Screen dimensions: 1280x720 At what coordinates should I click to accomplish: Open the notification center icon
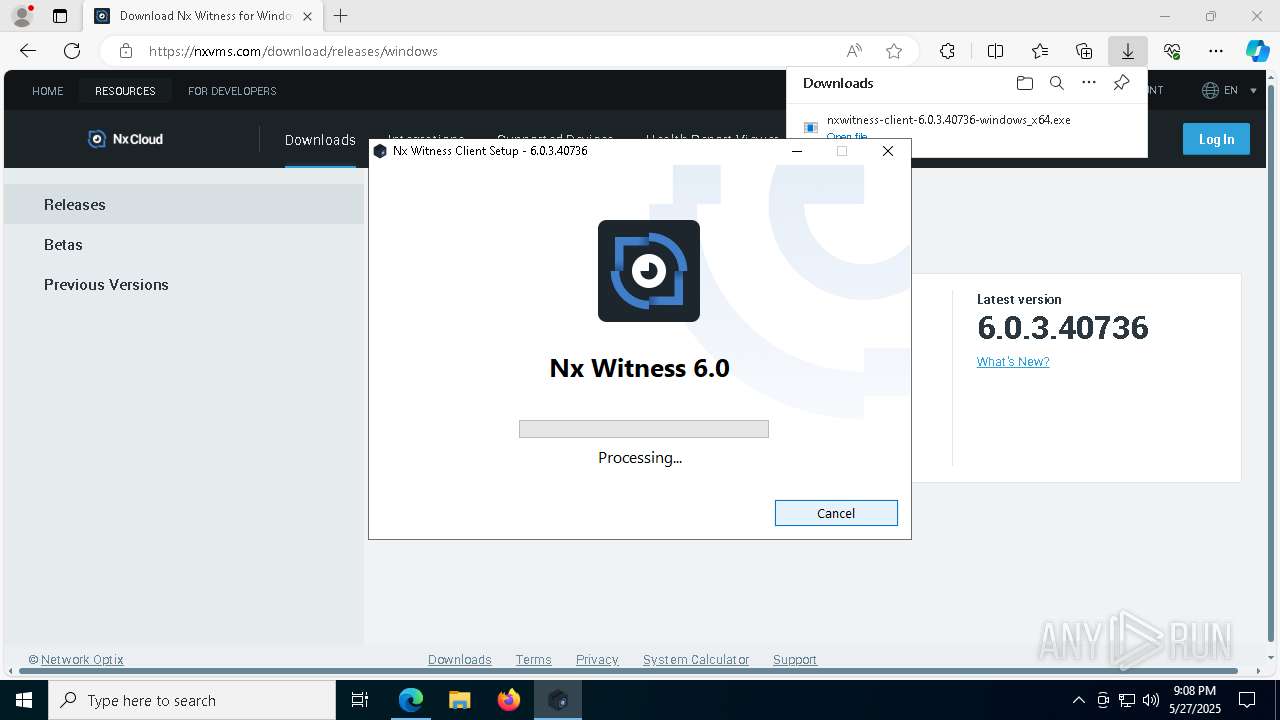point(1247,700)
